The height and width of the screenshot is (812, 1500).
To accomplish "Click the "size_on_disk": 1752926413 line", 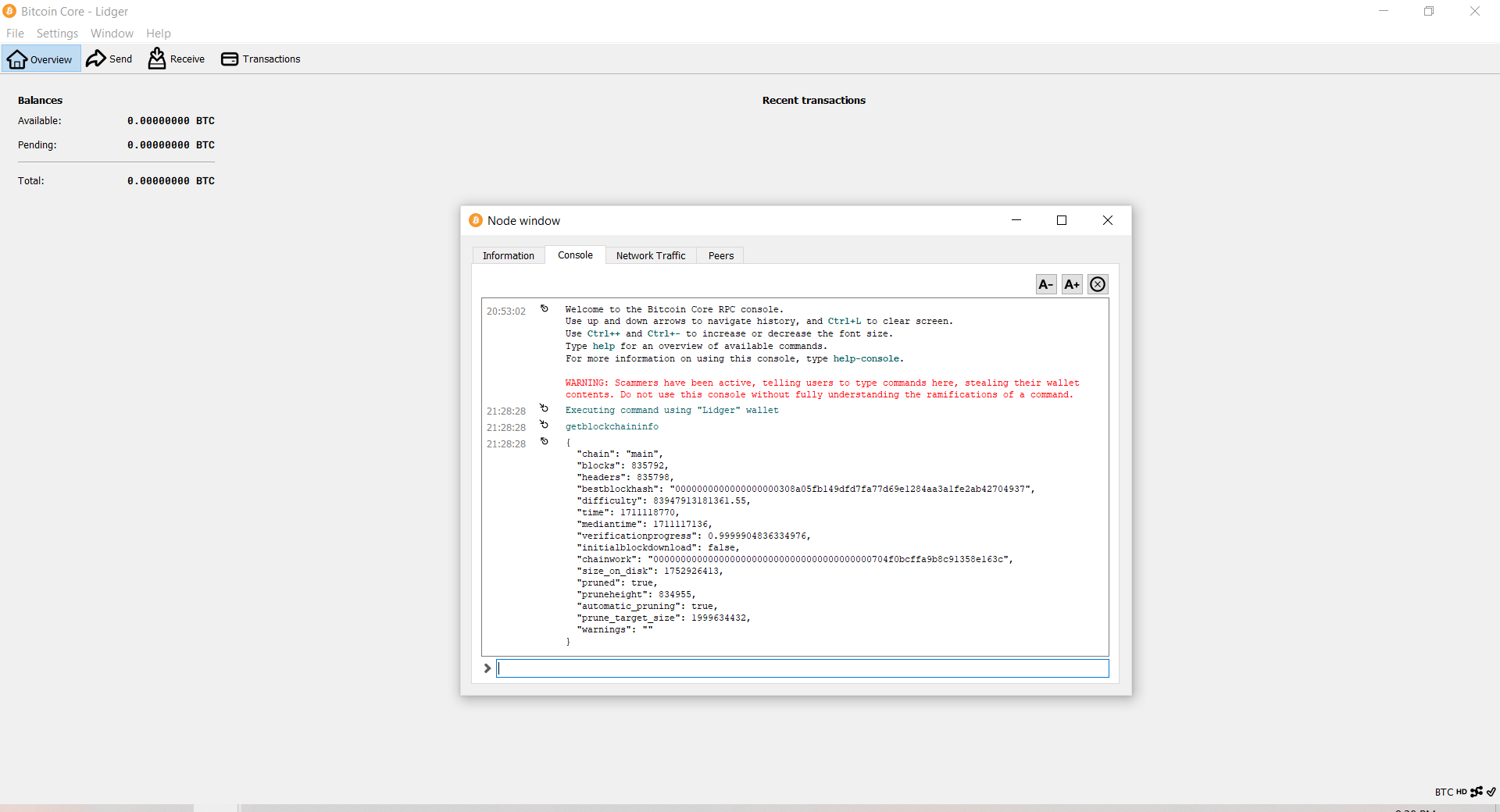I will pyautogui.click(x=650, y=572).
